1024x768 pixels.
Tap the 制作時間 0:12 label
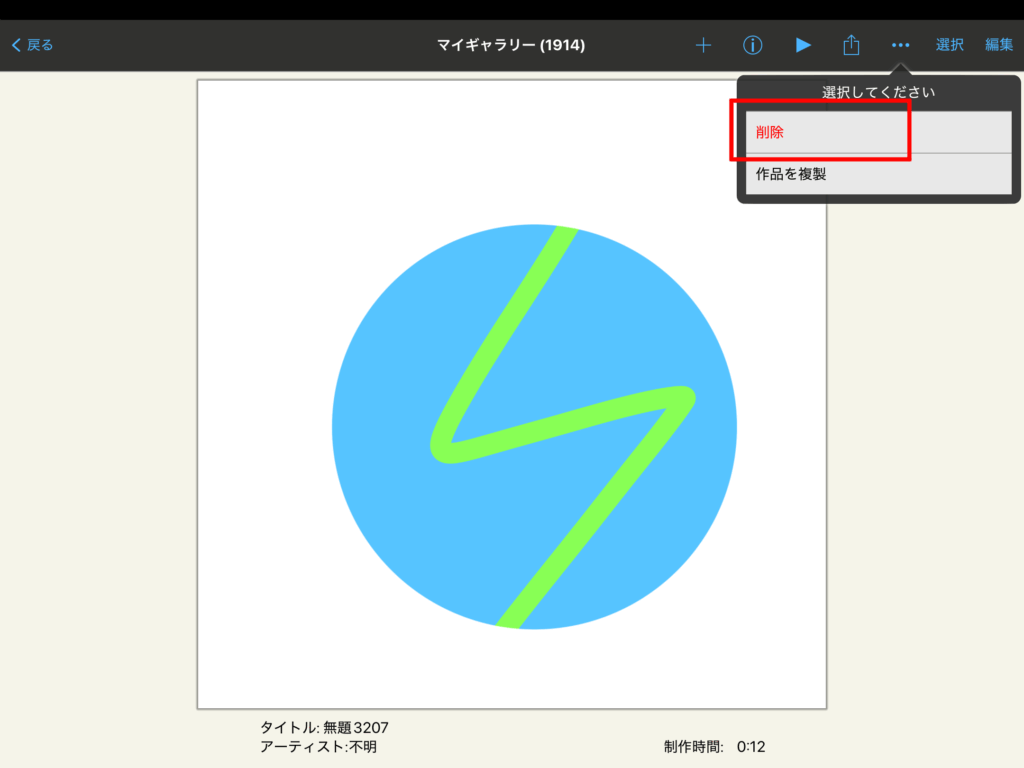714,746
